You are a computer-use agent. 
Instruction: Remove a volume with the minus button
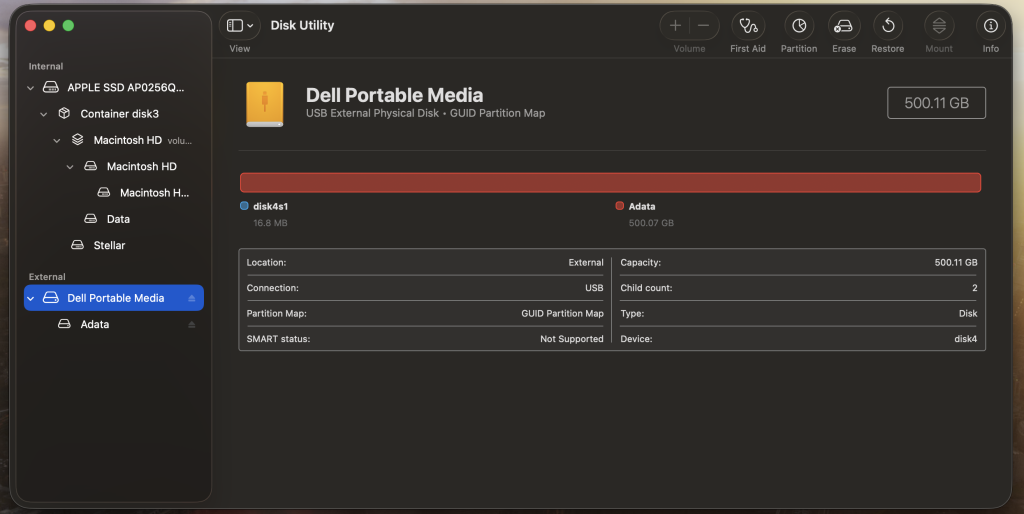coord(703,25)
